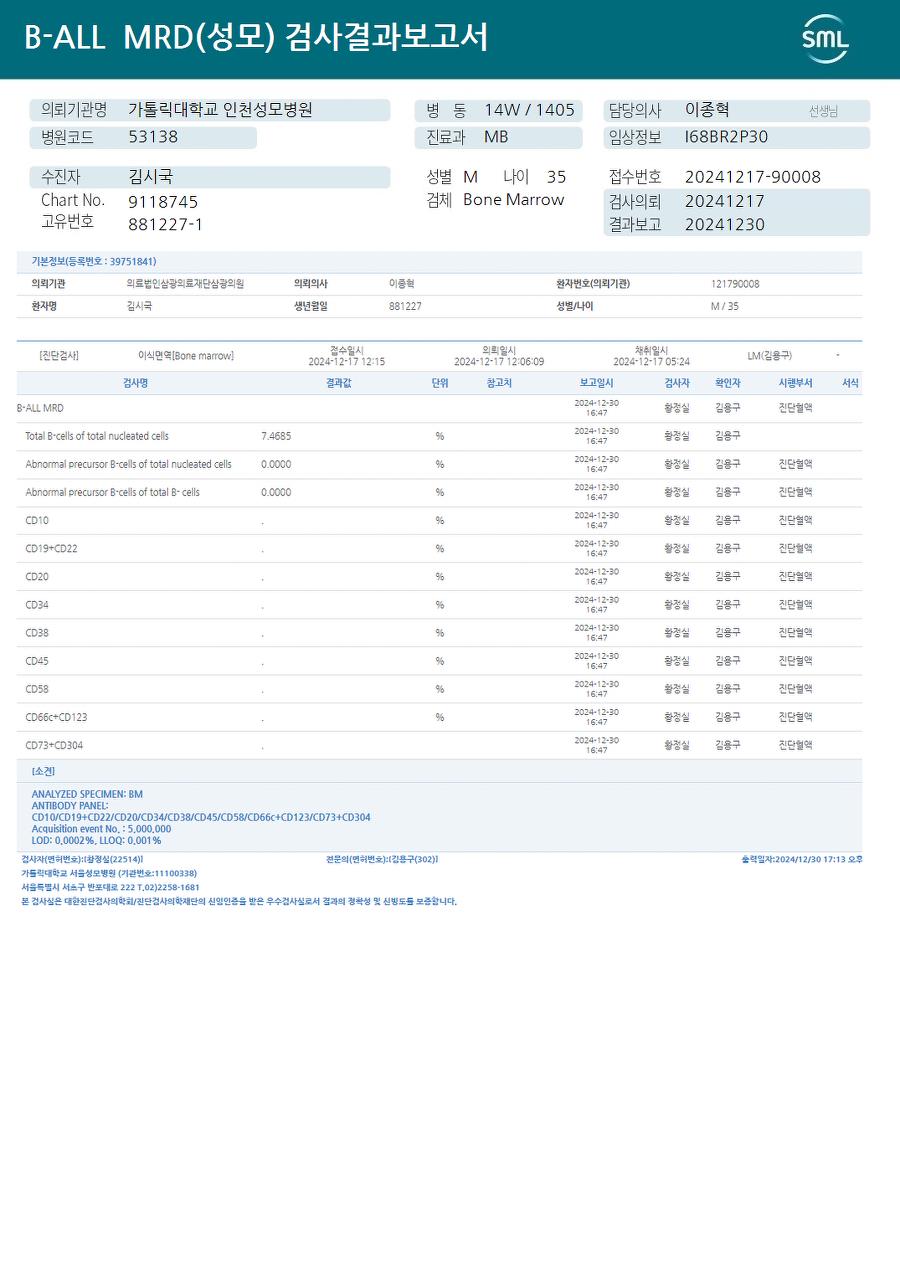Screen dimensions: 900x1271
Task: Click the 담당의사 field 이종혁
Action: pyautogui.click(x=707, y=110)
